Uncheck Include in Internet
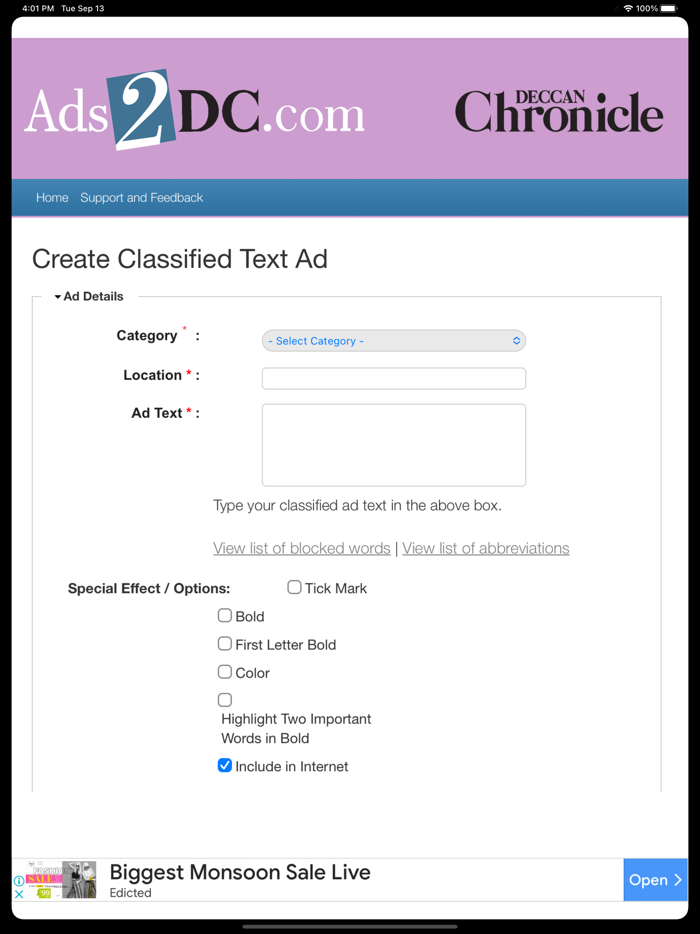The height and width of the screenshot is (934, 700). click(x=224, y=765)
